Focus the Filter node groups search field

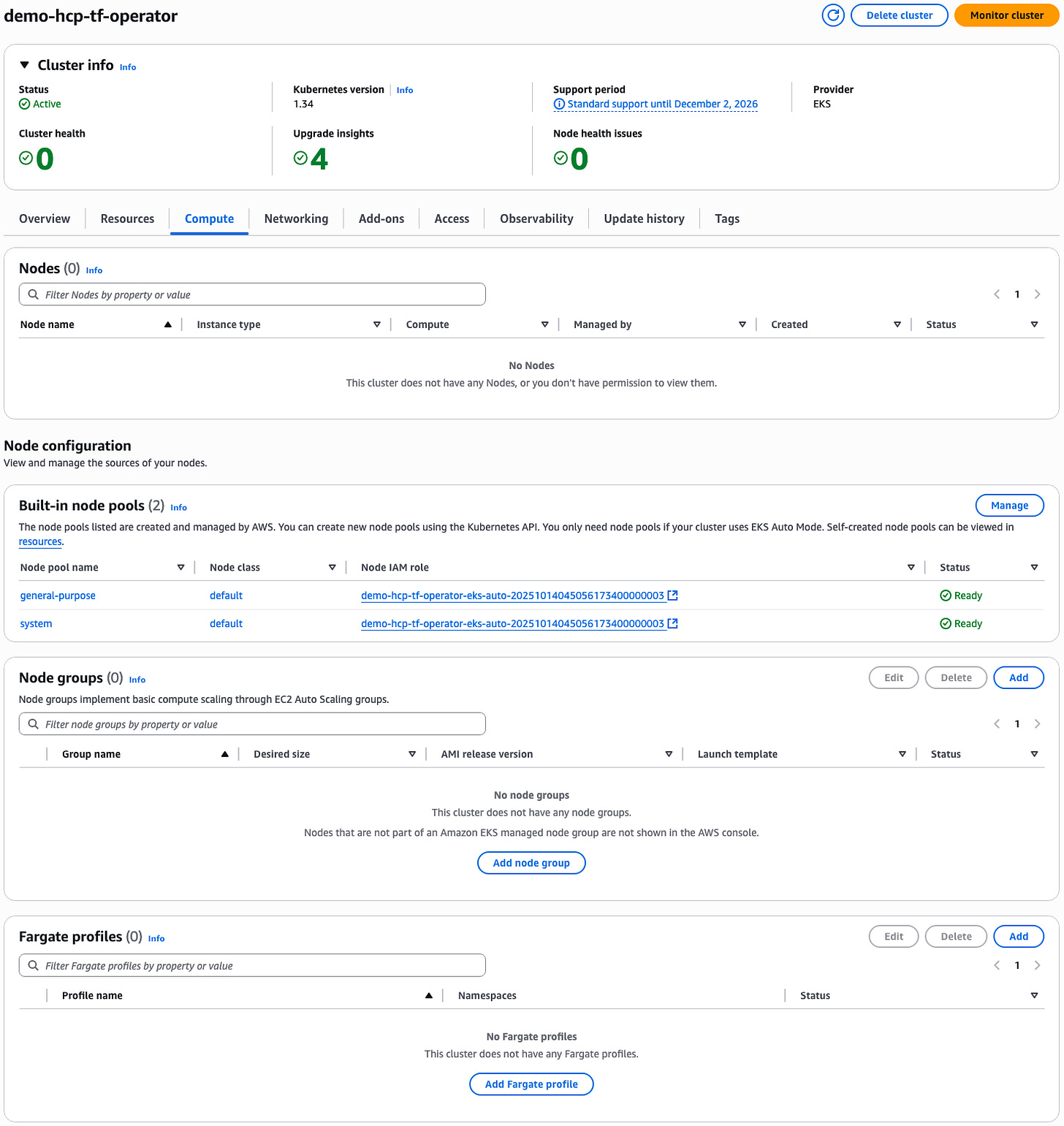pyautogui.click(x=252, y=724)
